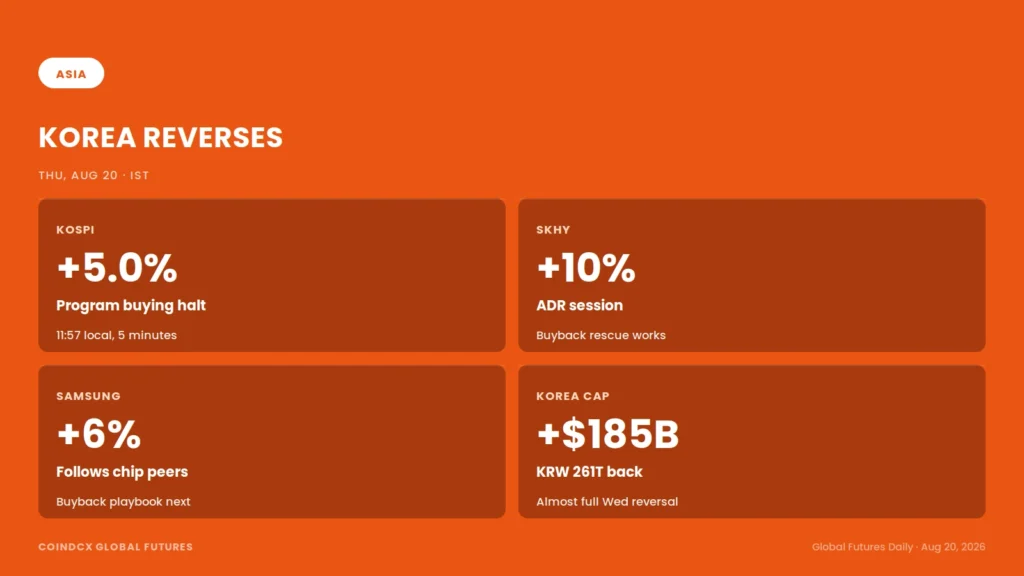1024x576 pixels.
Task: Click the +$185B figure
Action: (607, 434)
